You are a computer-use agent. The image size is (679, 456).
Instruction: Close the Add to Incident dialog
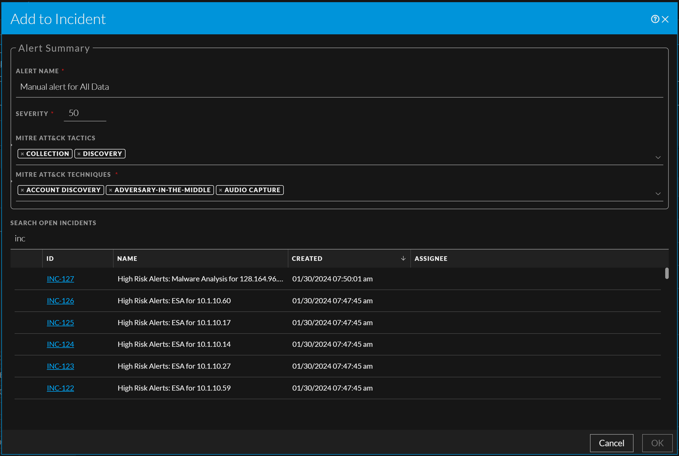(x=666, y=19)
